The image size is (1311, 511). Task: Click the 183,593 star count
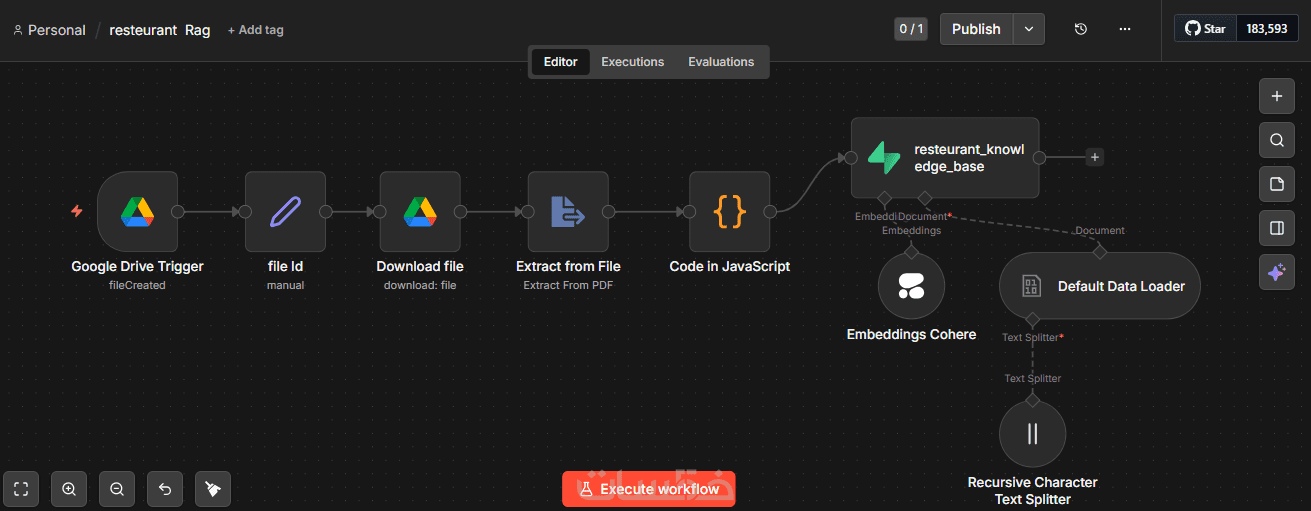(x=1267, y=29)
